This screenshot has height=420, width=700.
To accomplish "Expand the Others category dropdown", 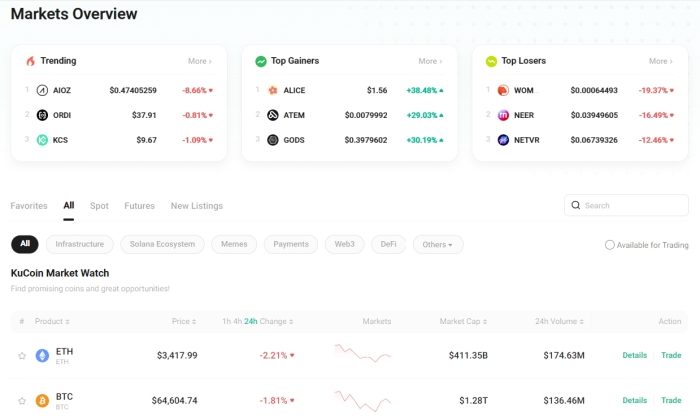I will click(438, 244).
